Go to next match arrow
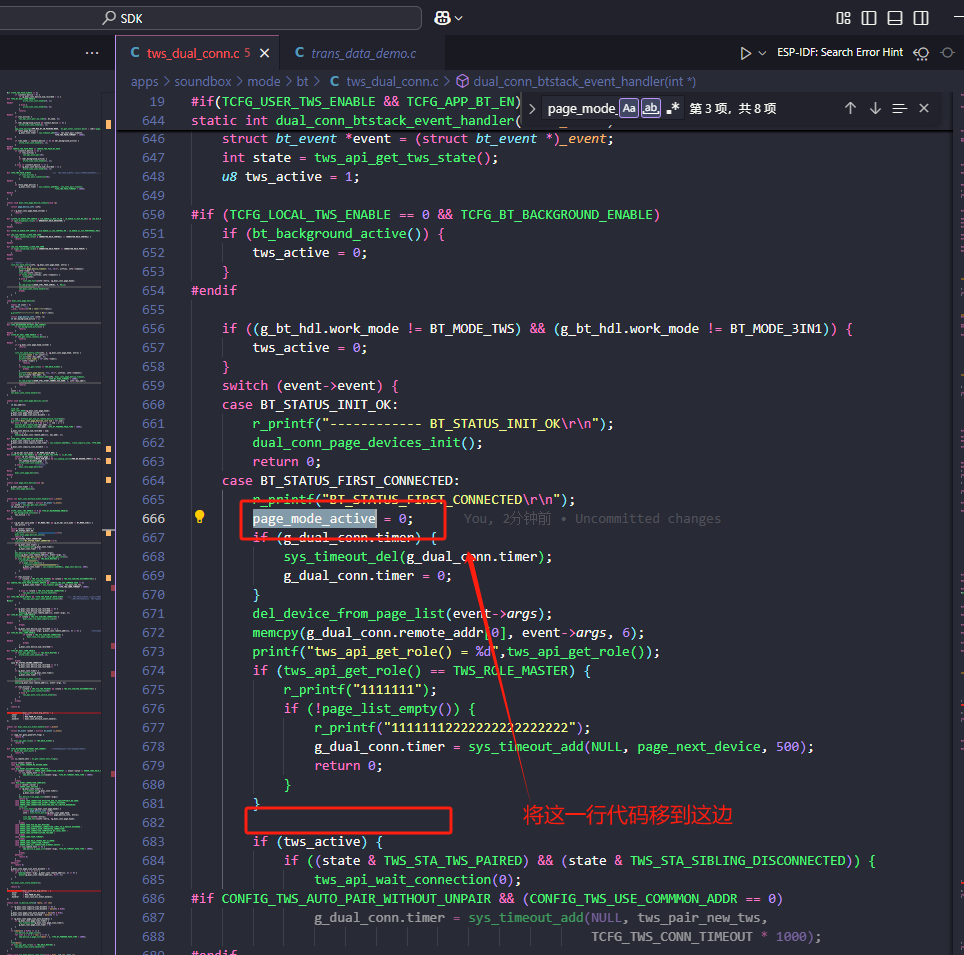 pos(875,108)
